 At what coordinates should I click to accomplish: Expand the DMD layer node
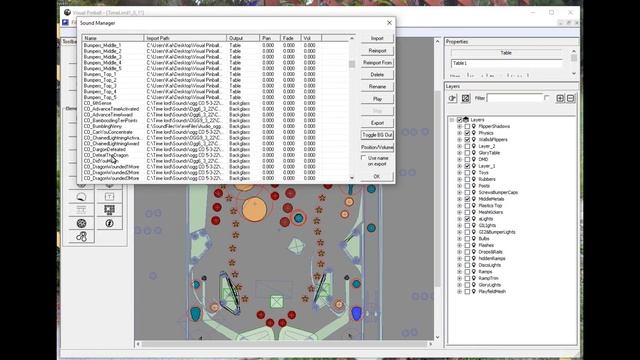coord(460,160)
